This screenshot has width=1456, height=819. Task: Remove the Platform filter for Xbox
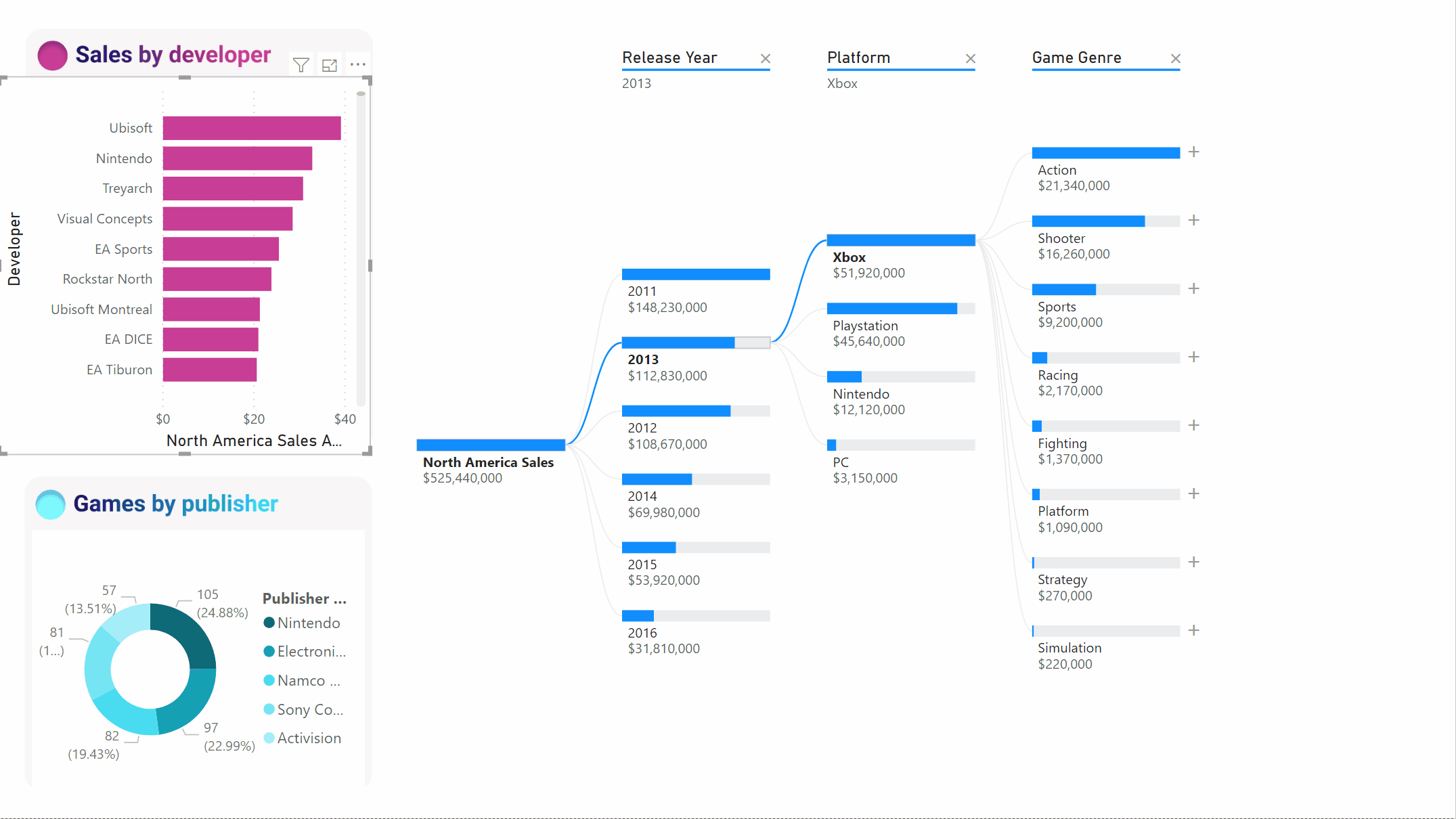[x=969, y=57]
